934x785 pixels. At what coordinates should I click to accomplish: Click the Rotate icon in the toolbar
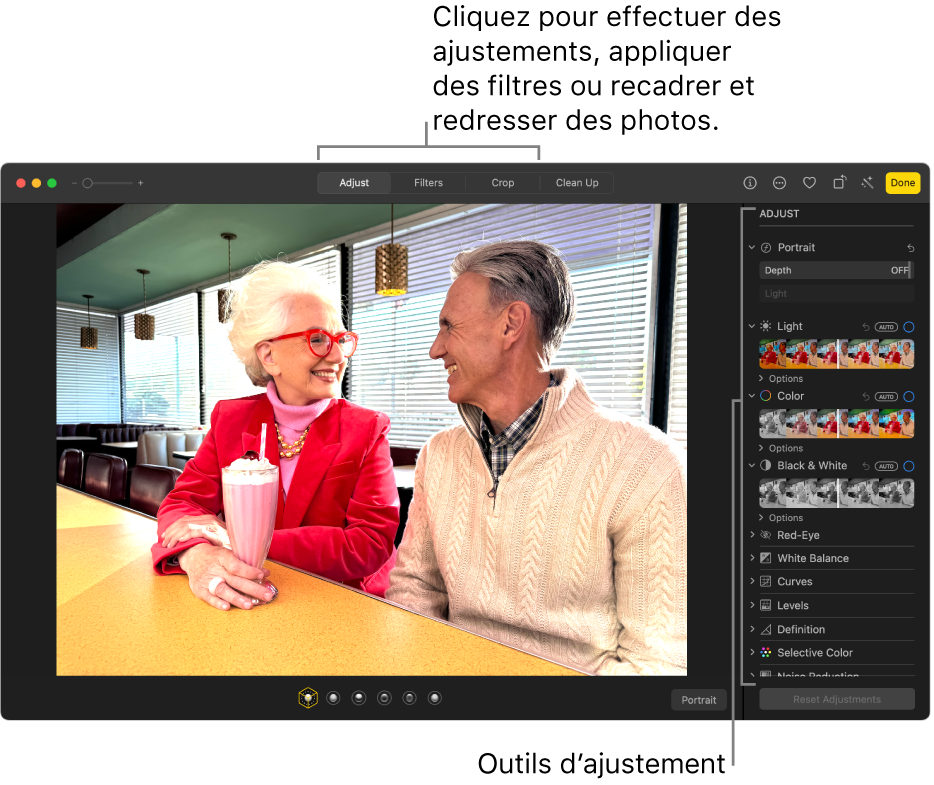(x=838, y=183)
